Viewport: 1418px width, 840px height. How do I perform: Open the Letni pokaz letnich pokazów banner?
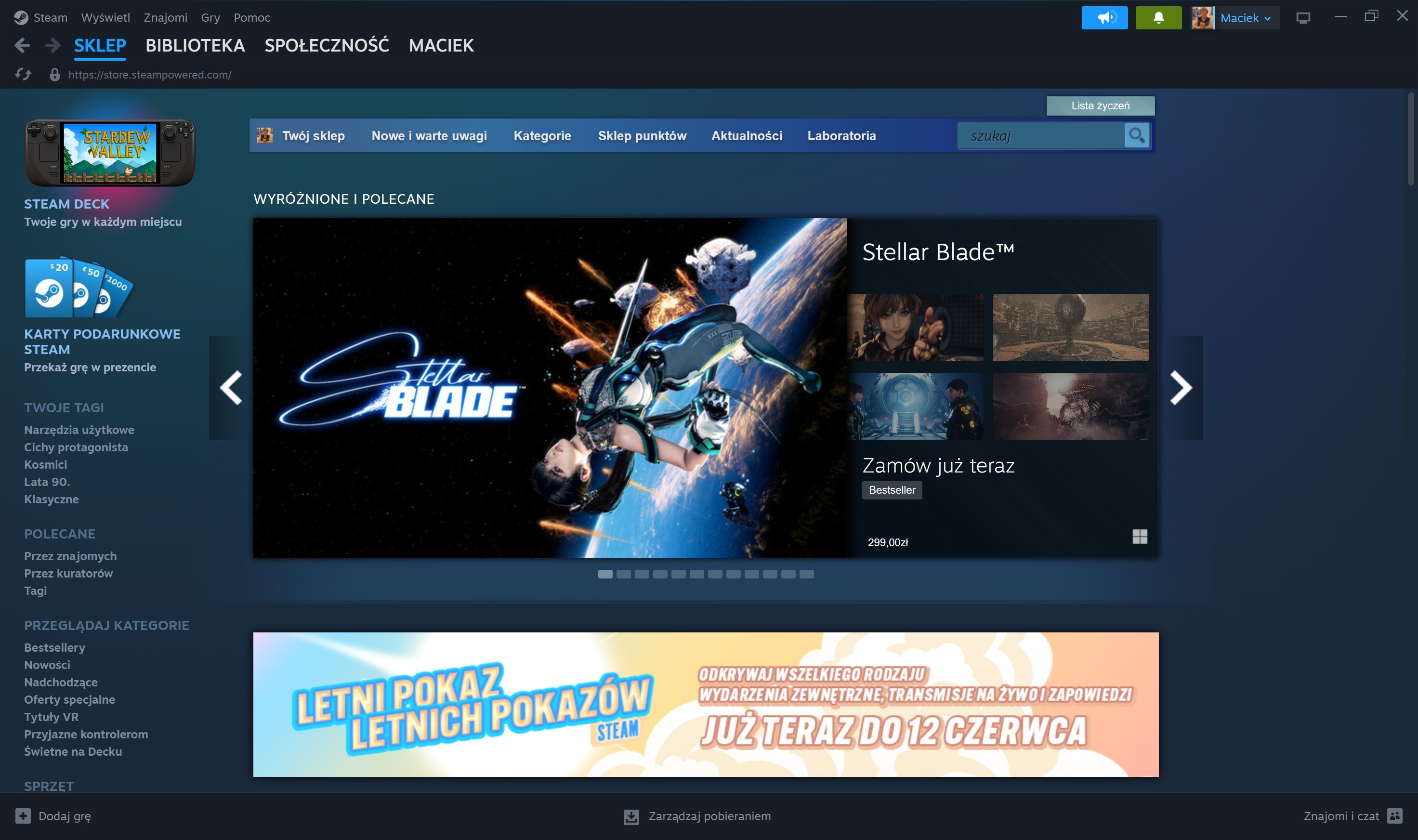705,704
